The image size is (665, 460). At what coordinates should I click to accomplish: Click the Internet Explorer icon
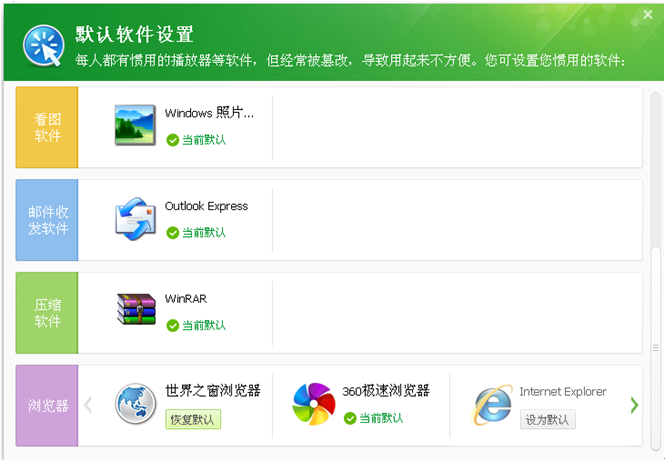(x=491, y=404)
